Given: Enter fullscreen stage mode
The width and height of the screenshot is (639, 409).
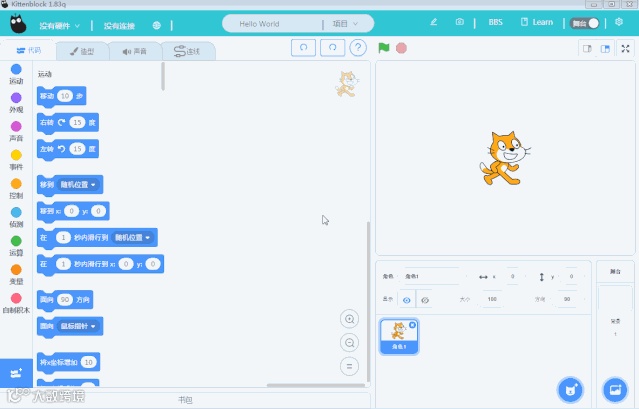Looking at the screenshot, I should point(625,49).
